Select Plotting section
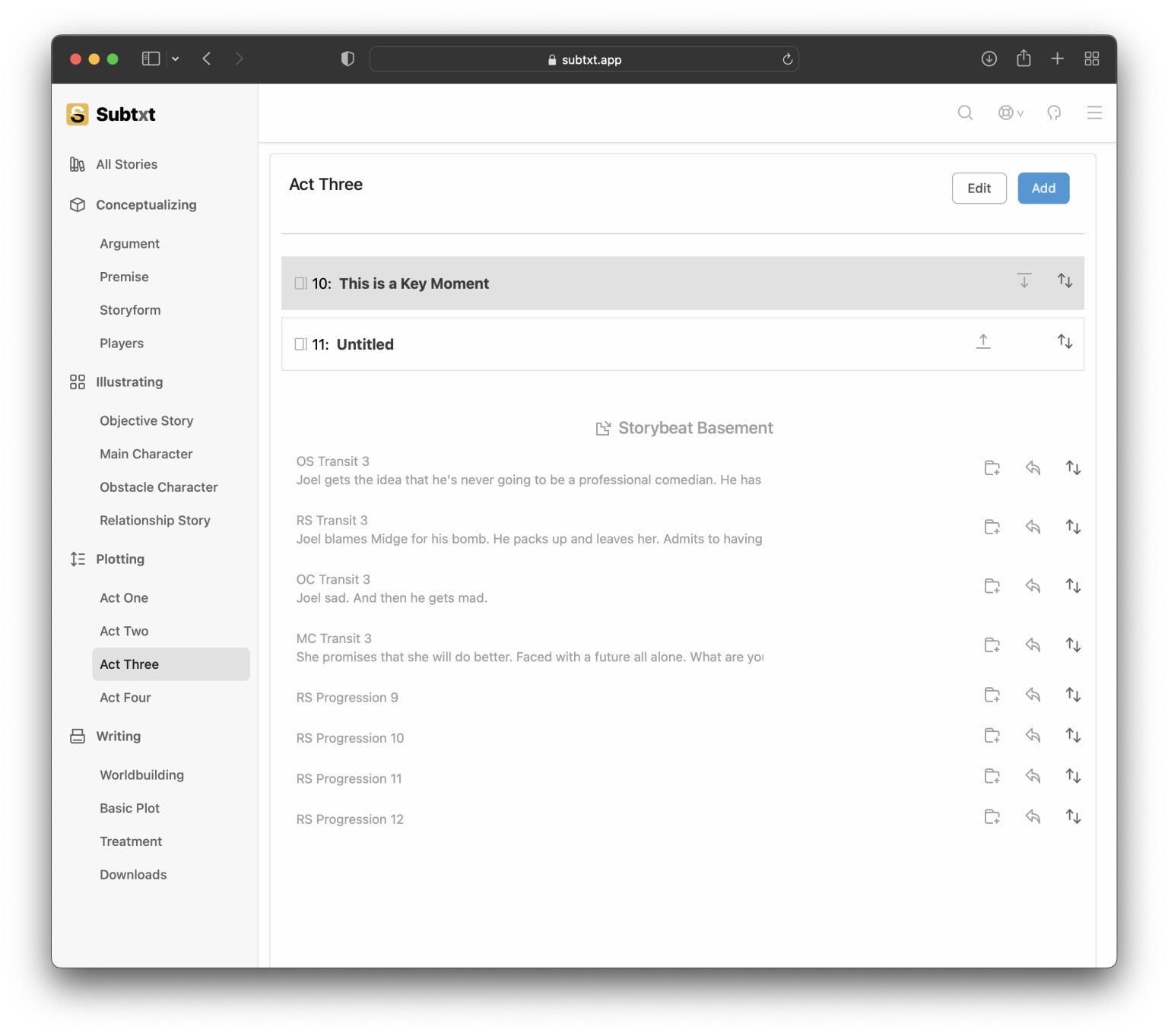Screen dimensions: 1168x1036 tap(120, 559)
